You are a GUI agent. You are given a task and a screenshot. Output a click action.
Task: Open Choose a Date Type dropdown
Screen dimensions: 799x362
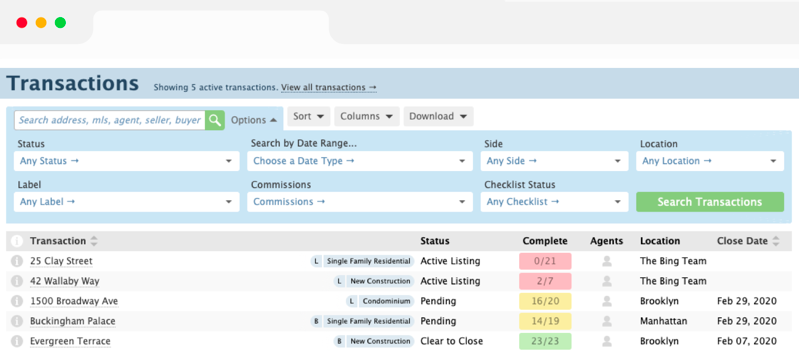pos(360,161)
